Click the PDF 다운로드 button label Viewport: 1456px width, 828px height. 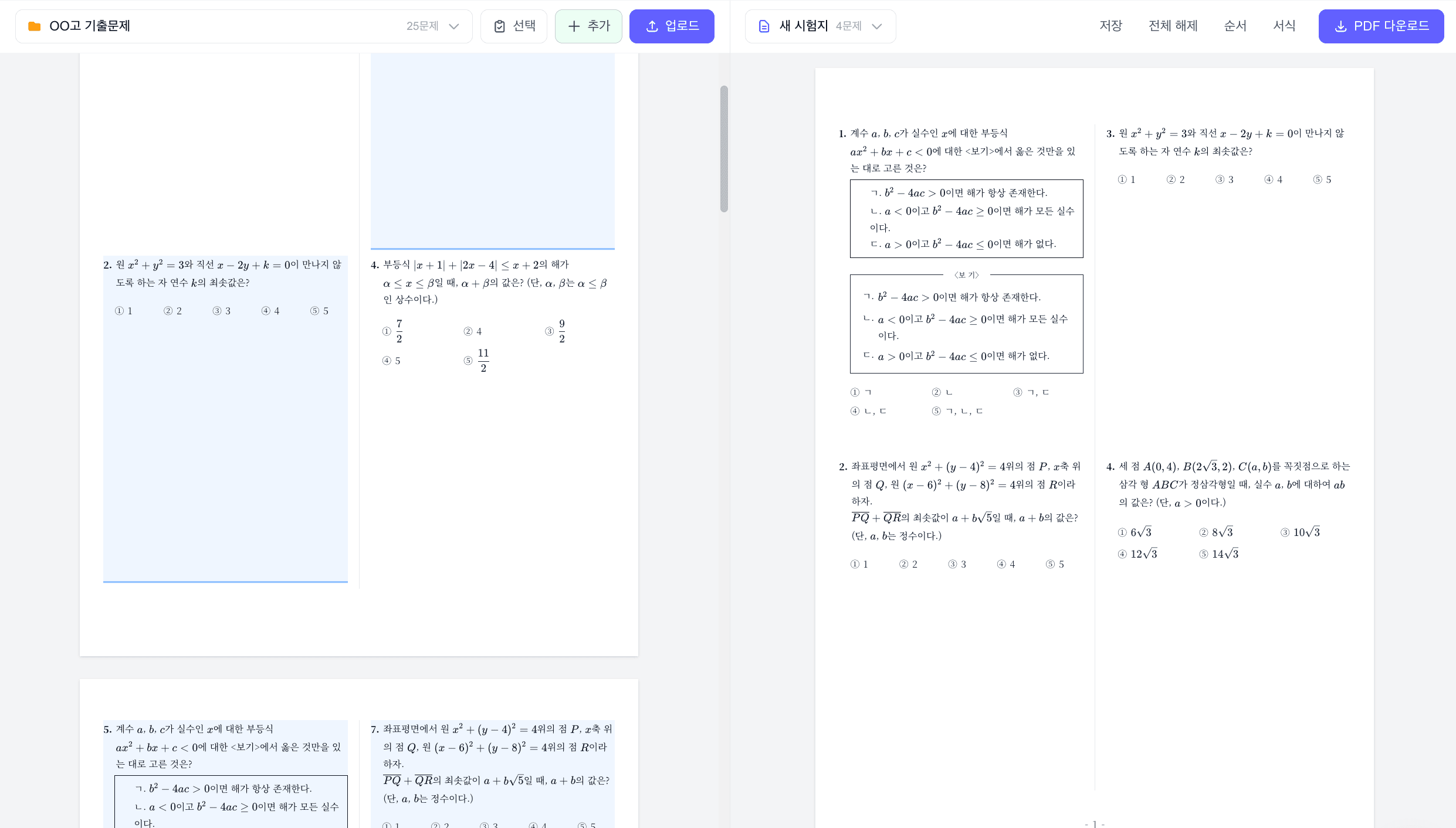[x=1391, y=26]
